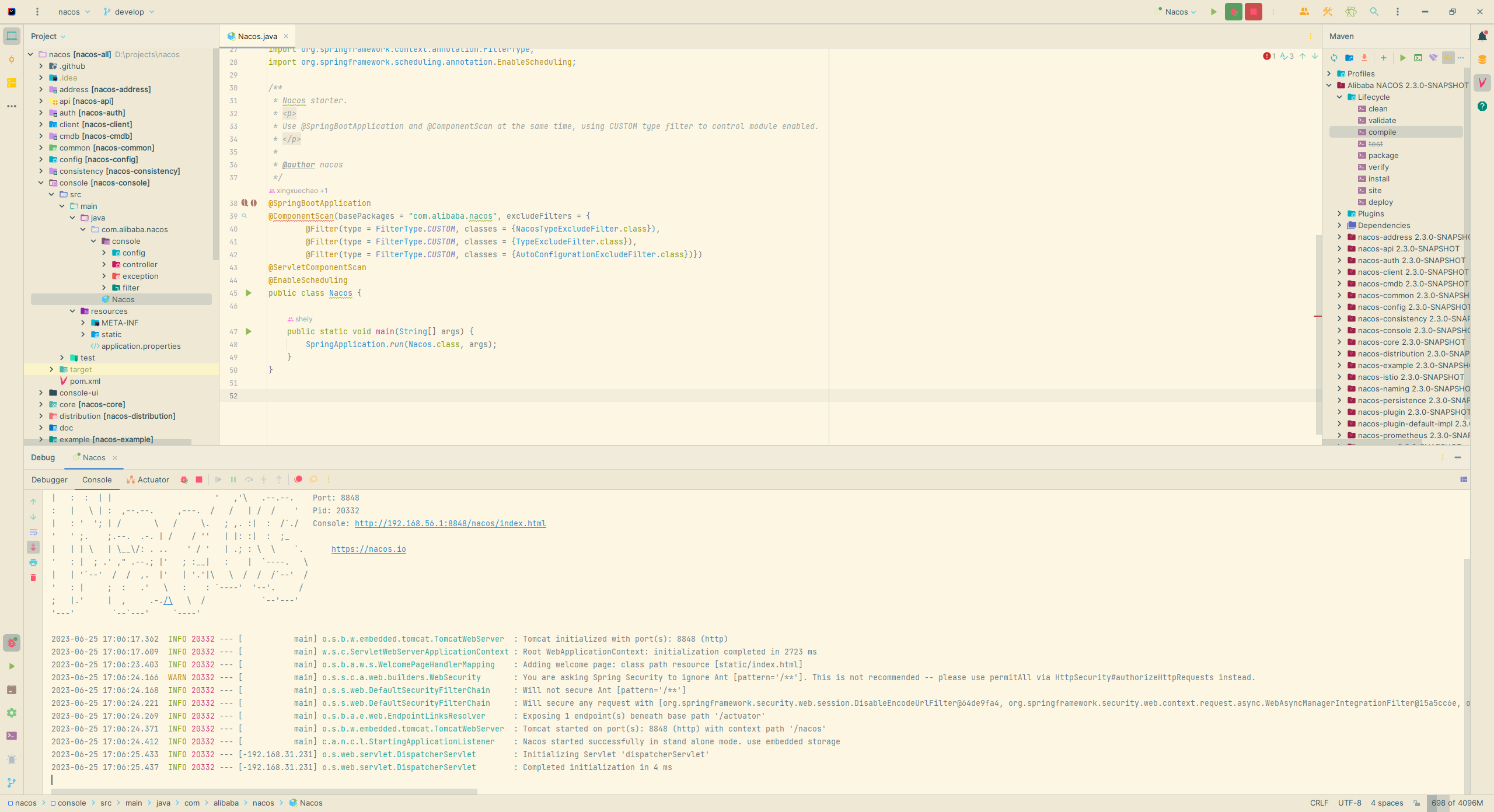Expand the target folder

51,369
